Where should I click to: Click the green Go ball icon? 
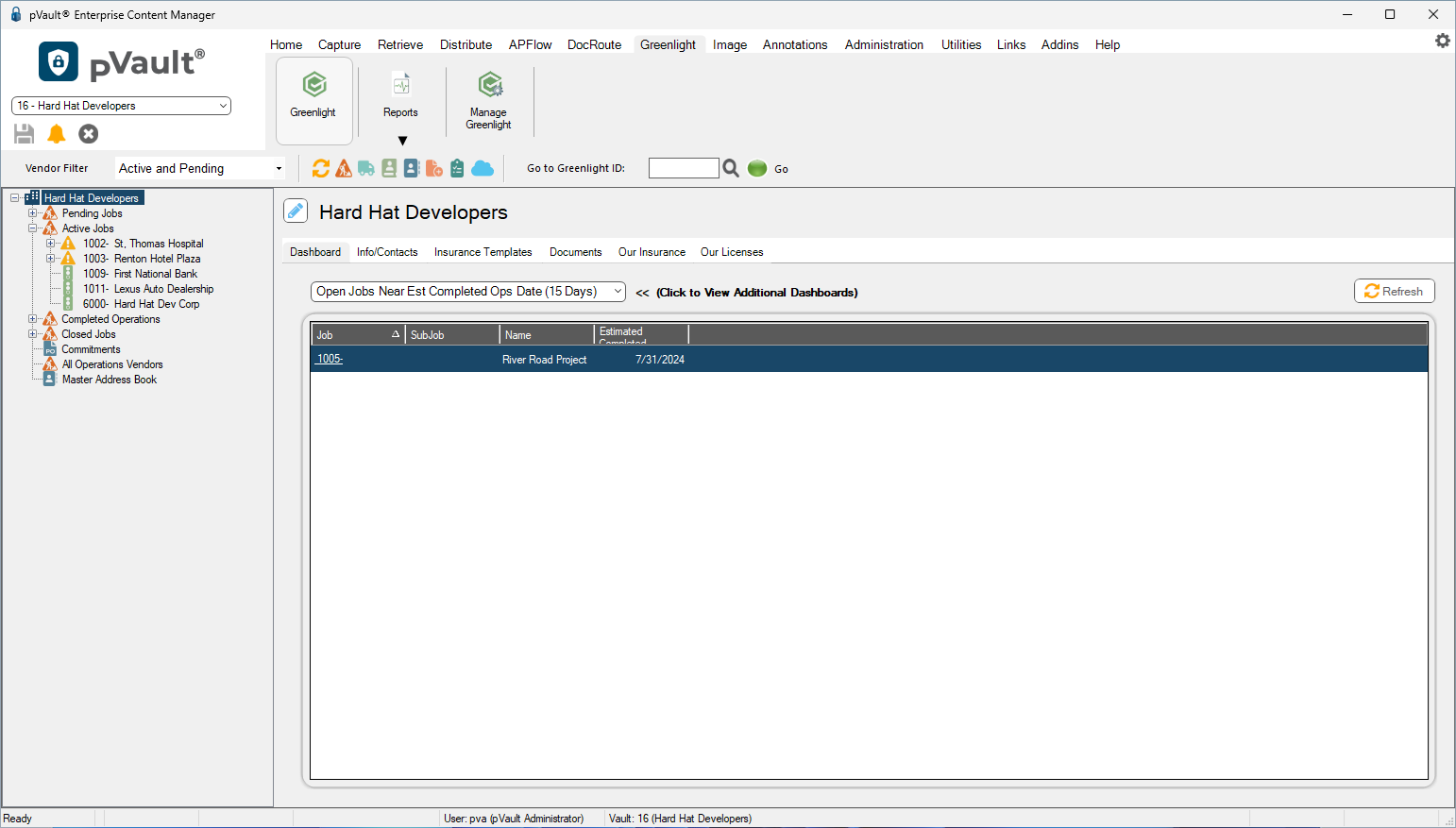(757, 168)
